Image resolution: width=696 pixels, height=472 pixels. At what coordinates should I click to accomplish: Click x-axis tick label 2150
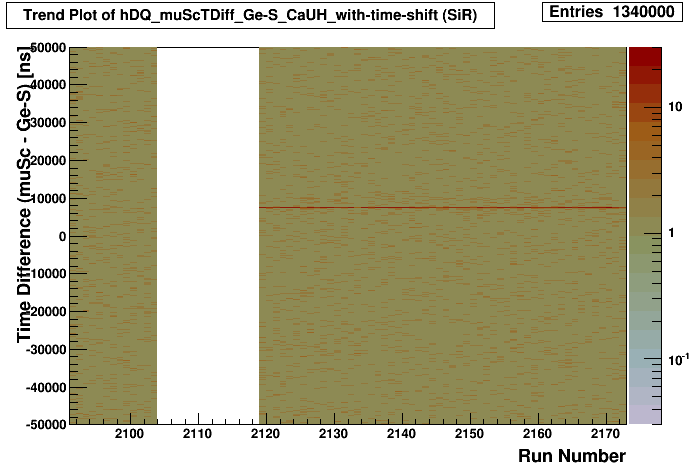point(470,434)
